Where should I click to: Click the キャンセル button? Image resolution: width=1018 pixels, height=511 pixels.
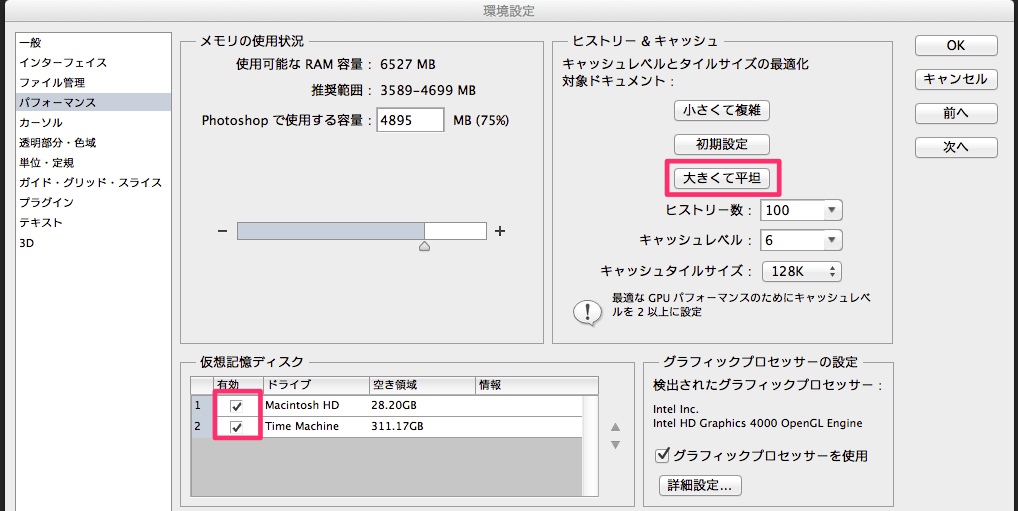click(955, 79)
